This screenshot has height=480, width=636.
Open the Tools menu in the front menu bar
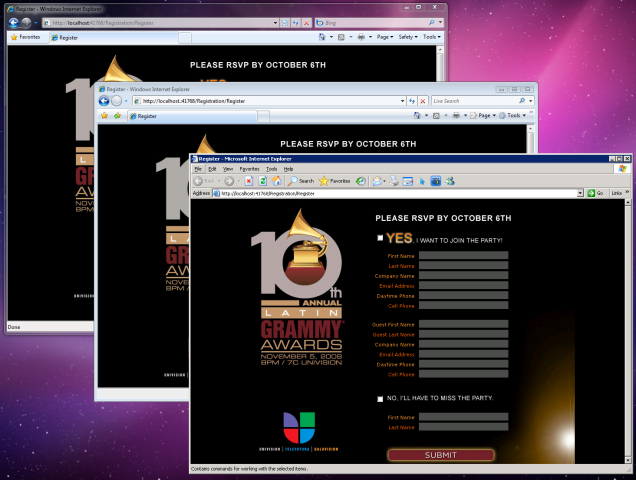(x=271, y=169)
